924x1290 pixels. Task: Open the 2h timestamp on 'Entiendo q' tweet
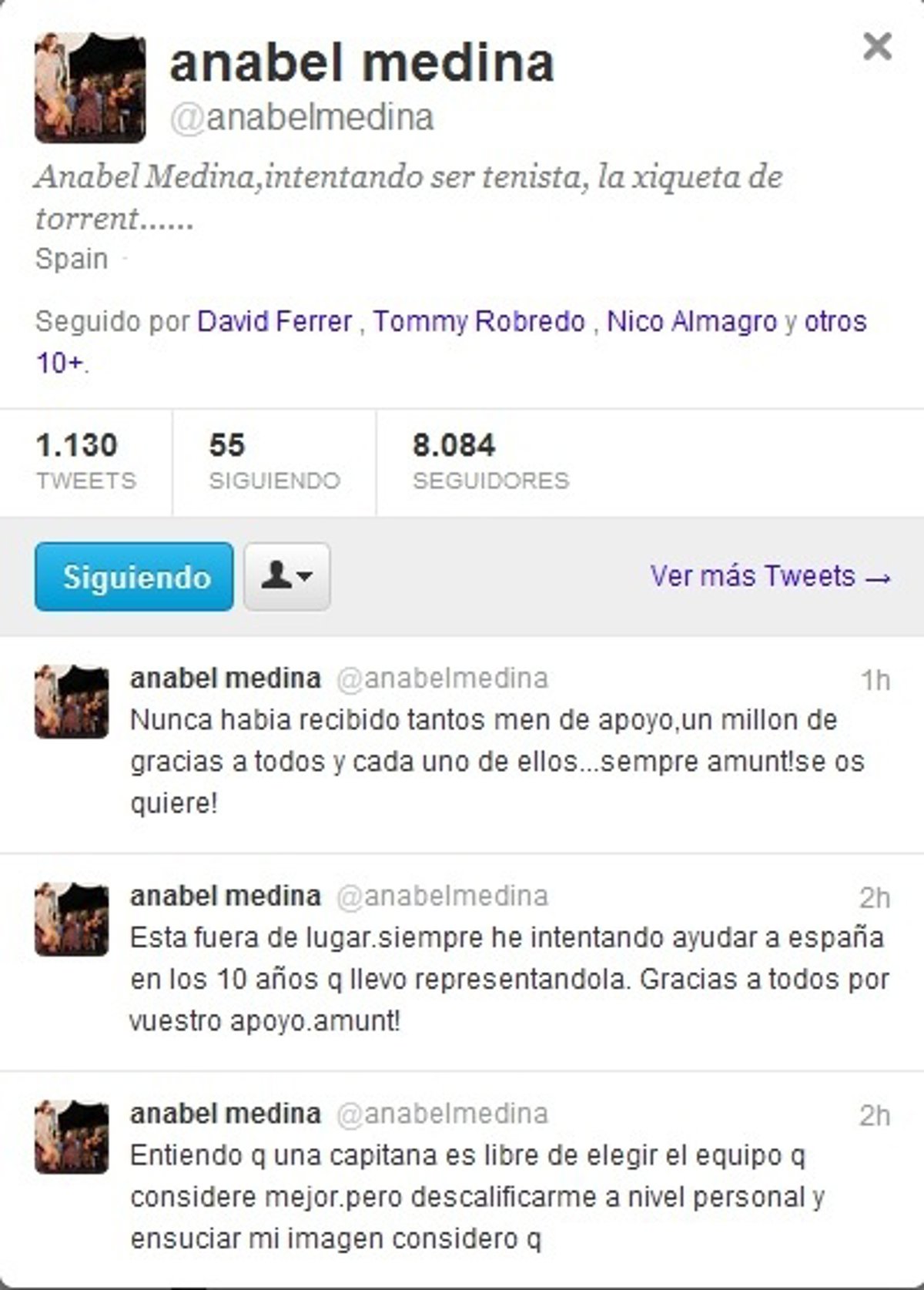[875, 1116]
